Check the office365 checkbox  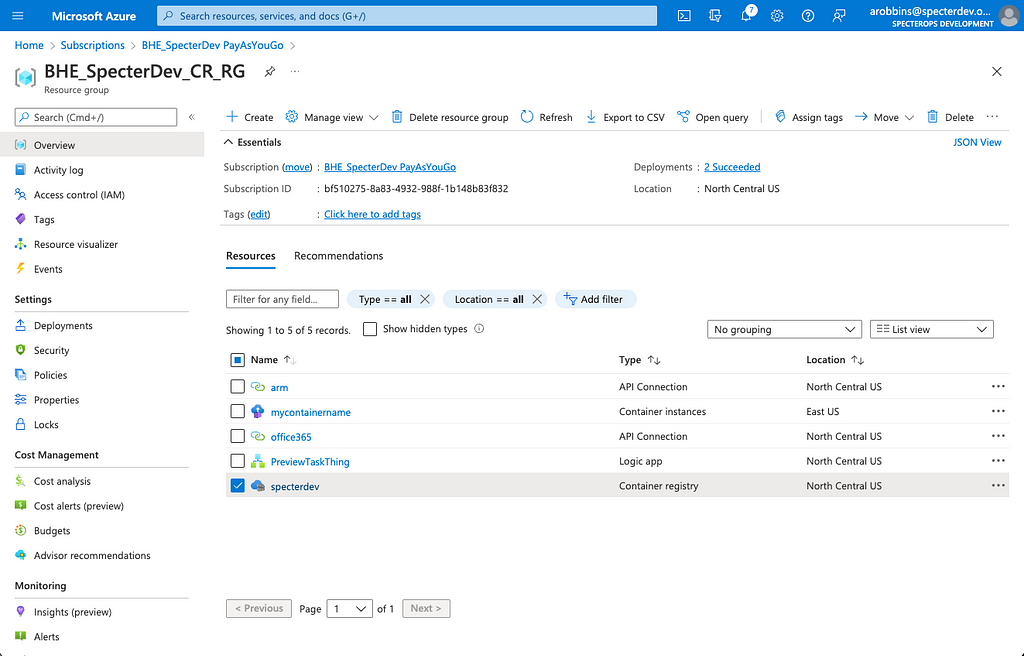coord(238,436)
